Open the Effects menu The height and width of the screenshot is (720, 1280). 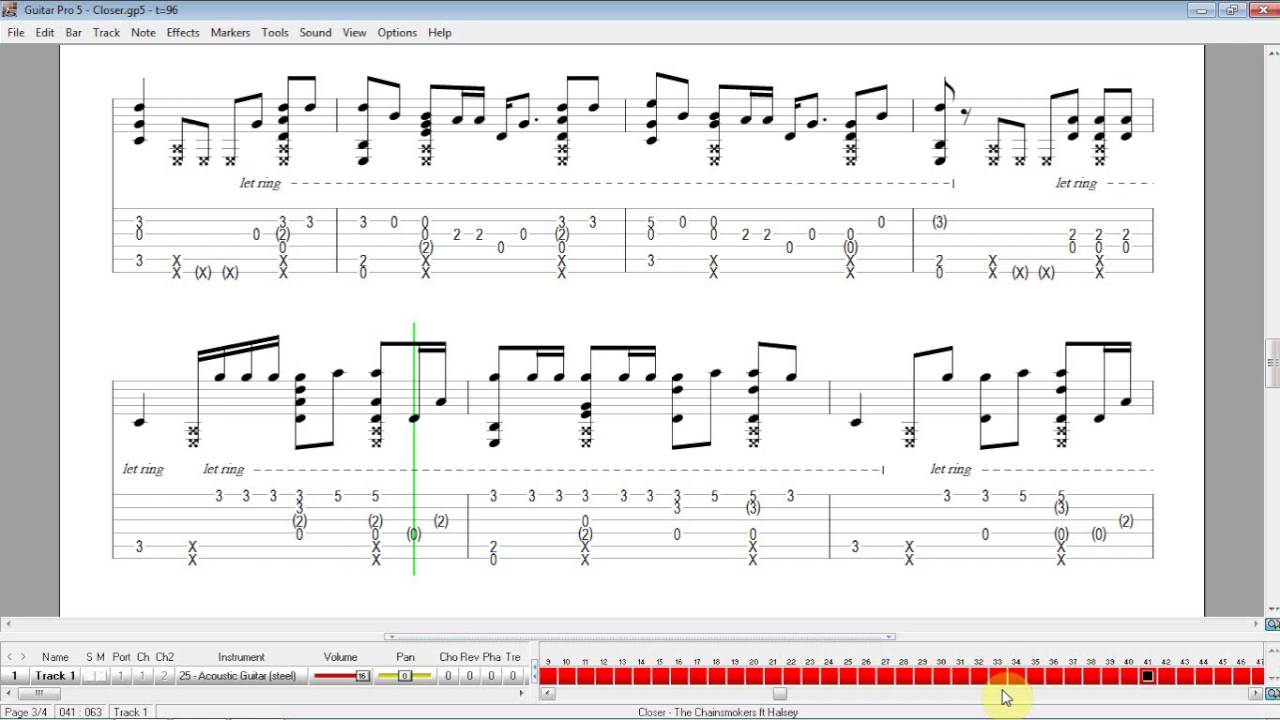click(183, 32)
